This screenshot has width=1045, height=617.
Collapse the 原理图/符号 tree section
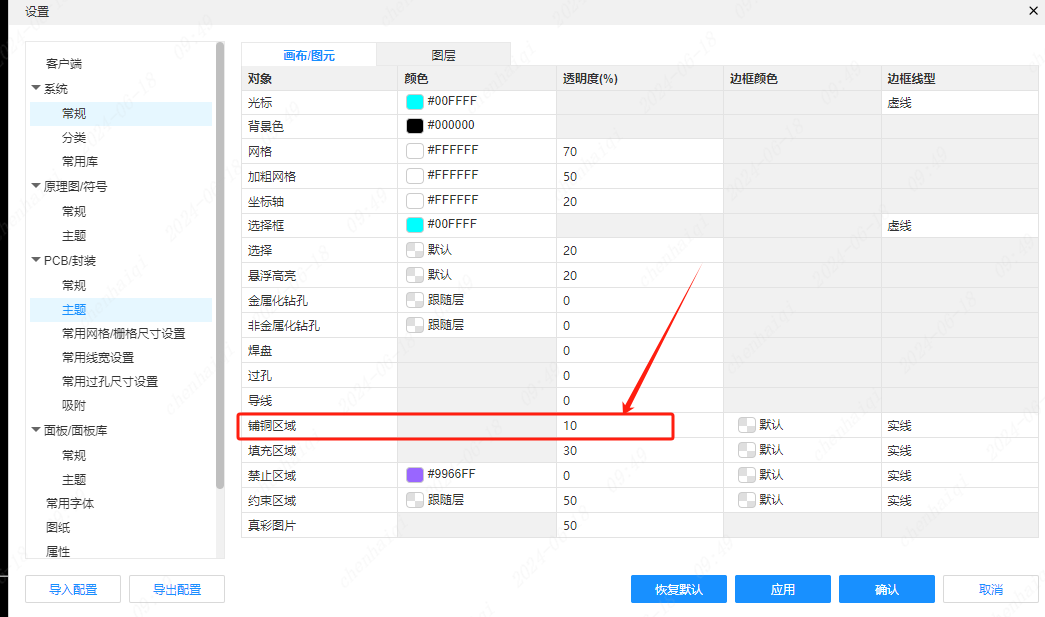pos(36,186)
